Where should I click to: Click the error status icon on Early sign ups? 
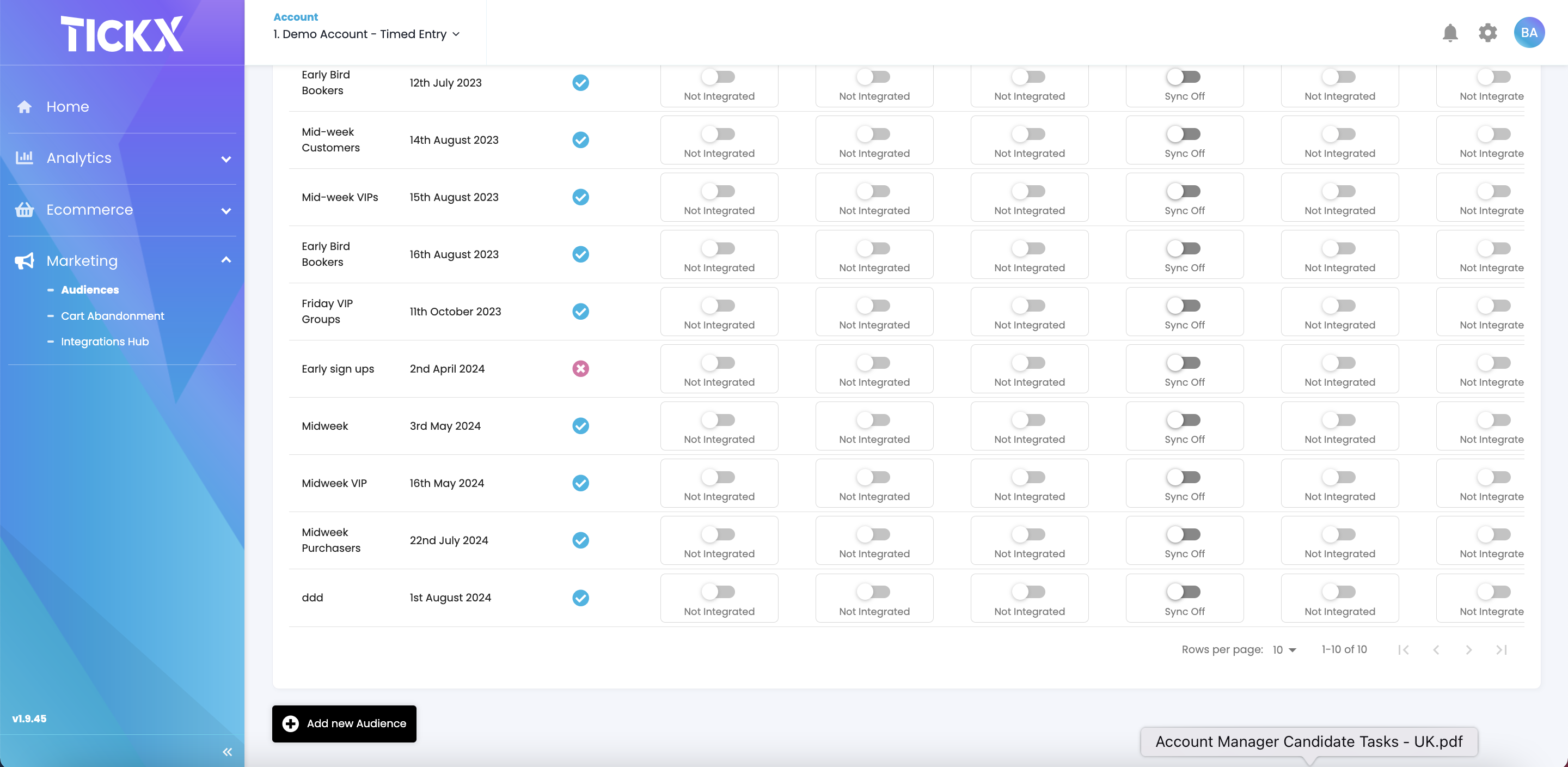[x=581, y=368]
